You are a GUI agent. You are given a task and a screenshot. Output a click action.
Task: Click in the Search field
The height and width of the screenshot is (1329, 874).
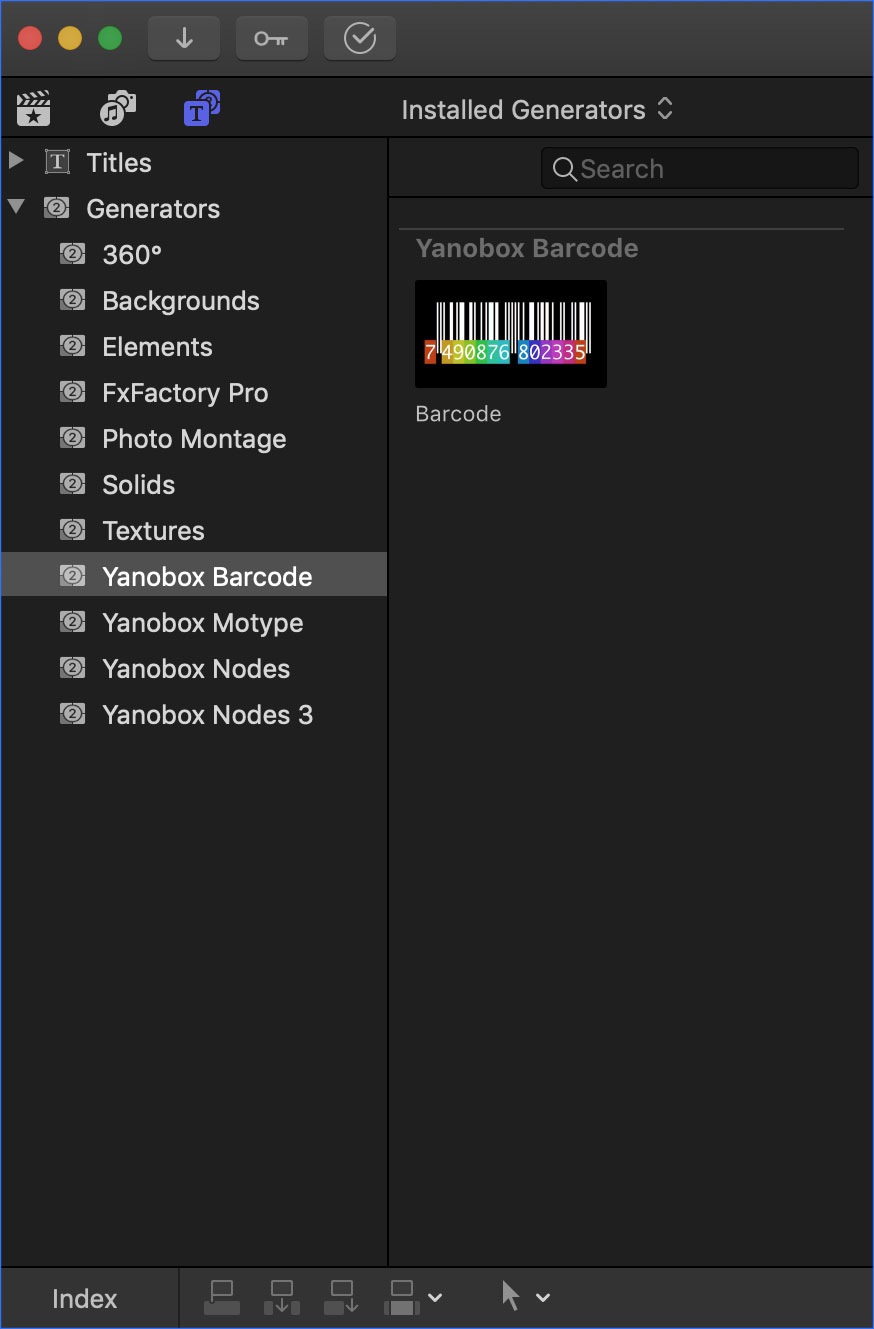coord(700,169)
